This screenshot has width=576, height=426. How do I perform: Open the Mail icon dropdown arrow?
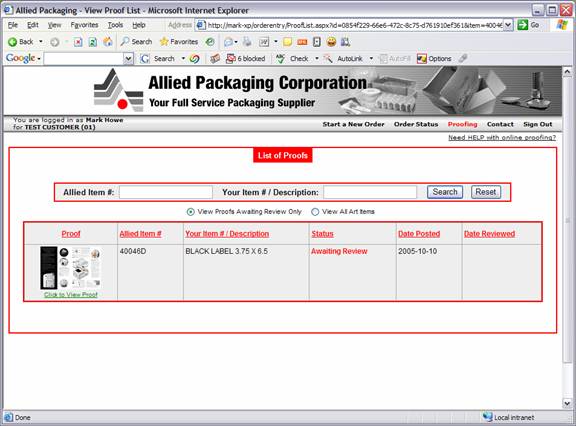pyautogui.click(x=236, y=42)
